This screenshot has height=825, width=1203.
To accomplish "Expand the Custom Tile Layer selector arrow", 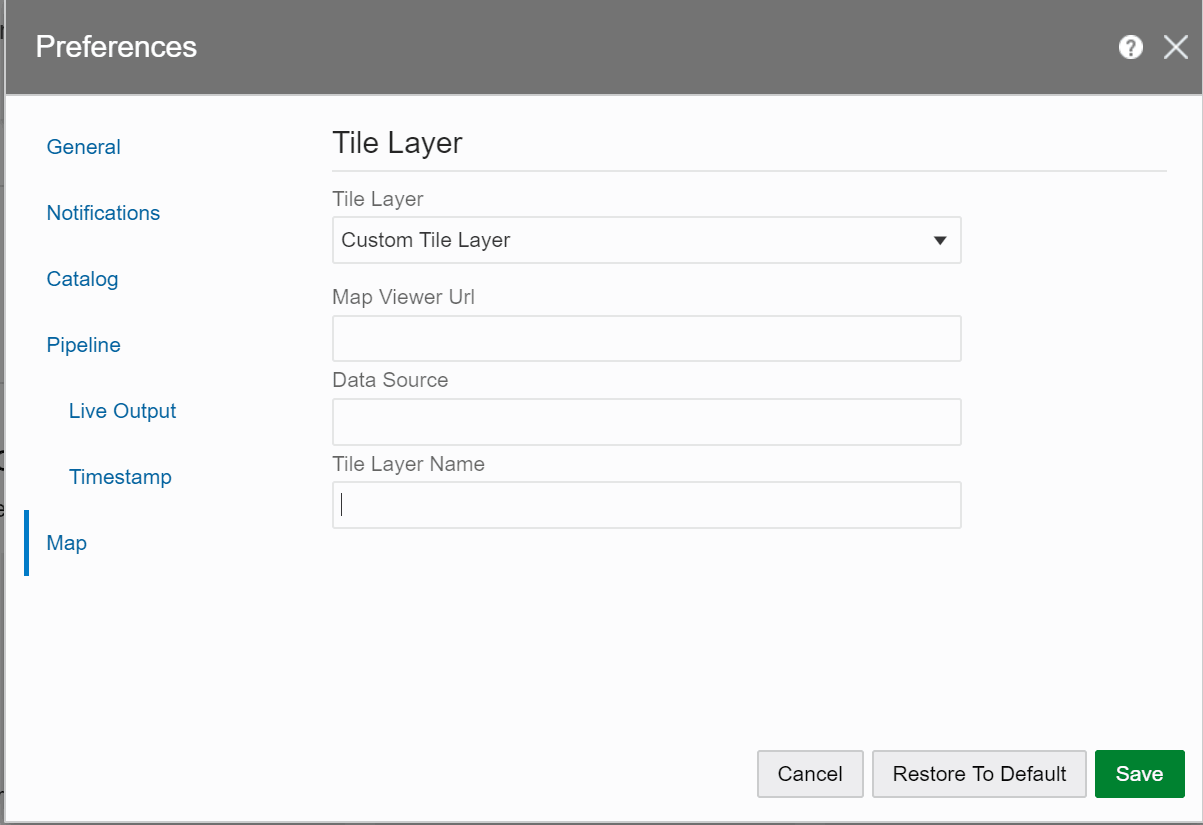I will pos(940,240).
